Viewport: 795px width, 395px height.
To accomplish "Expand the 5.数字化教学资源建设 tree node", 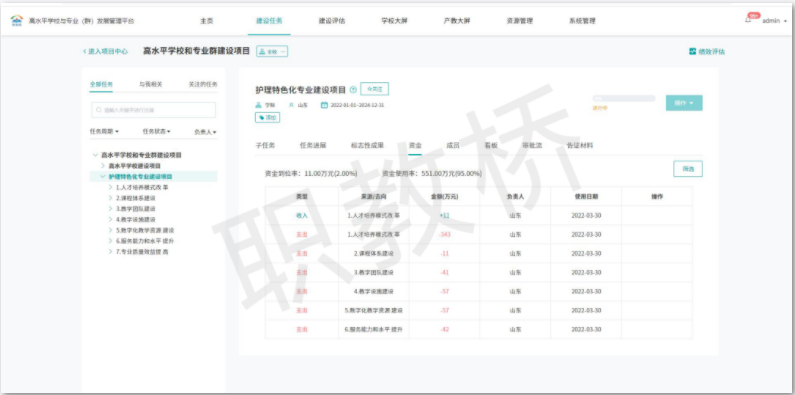I will pos(111,230).
